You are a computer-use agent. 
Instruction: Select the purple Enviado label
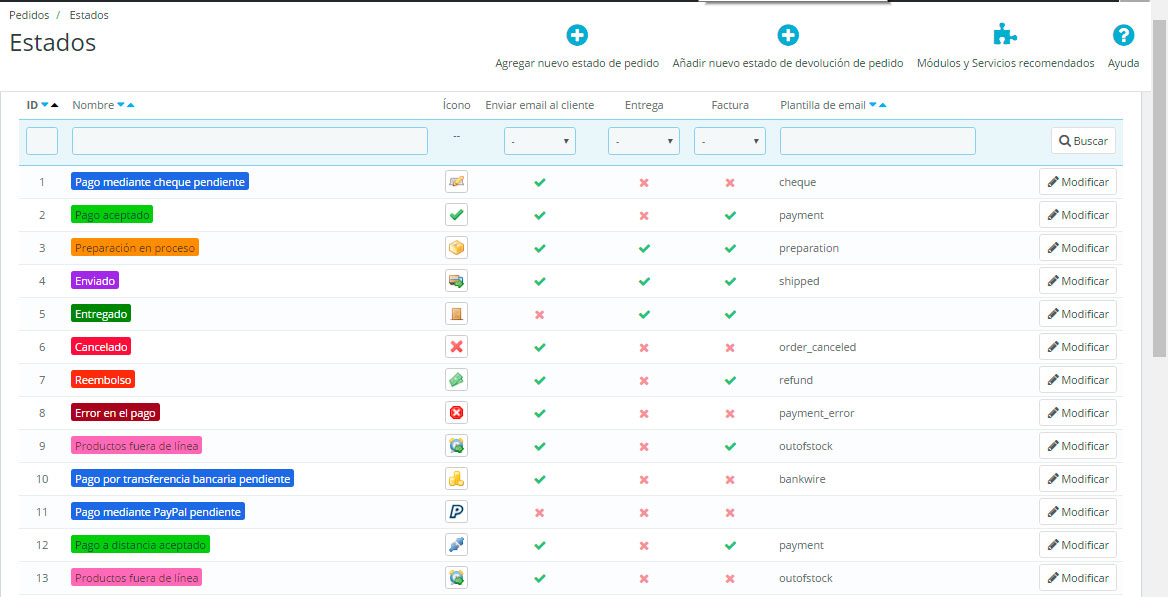pyautogui.click(x=95, y=281)
